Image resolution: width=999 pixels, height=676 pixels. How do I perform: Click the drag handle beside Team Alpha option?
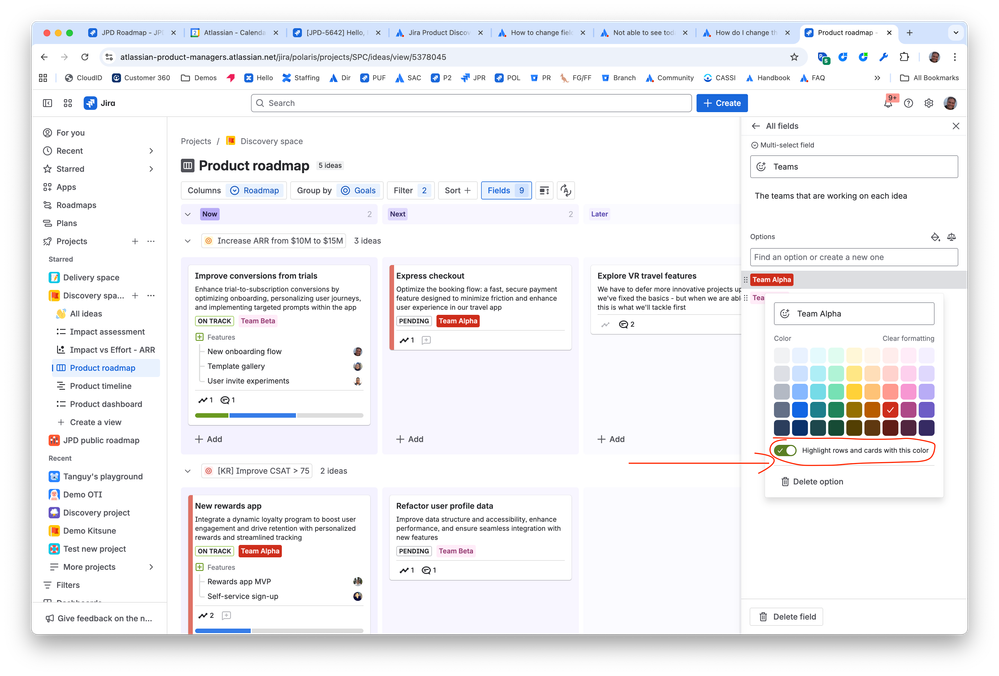[x=745, y=280]
